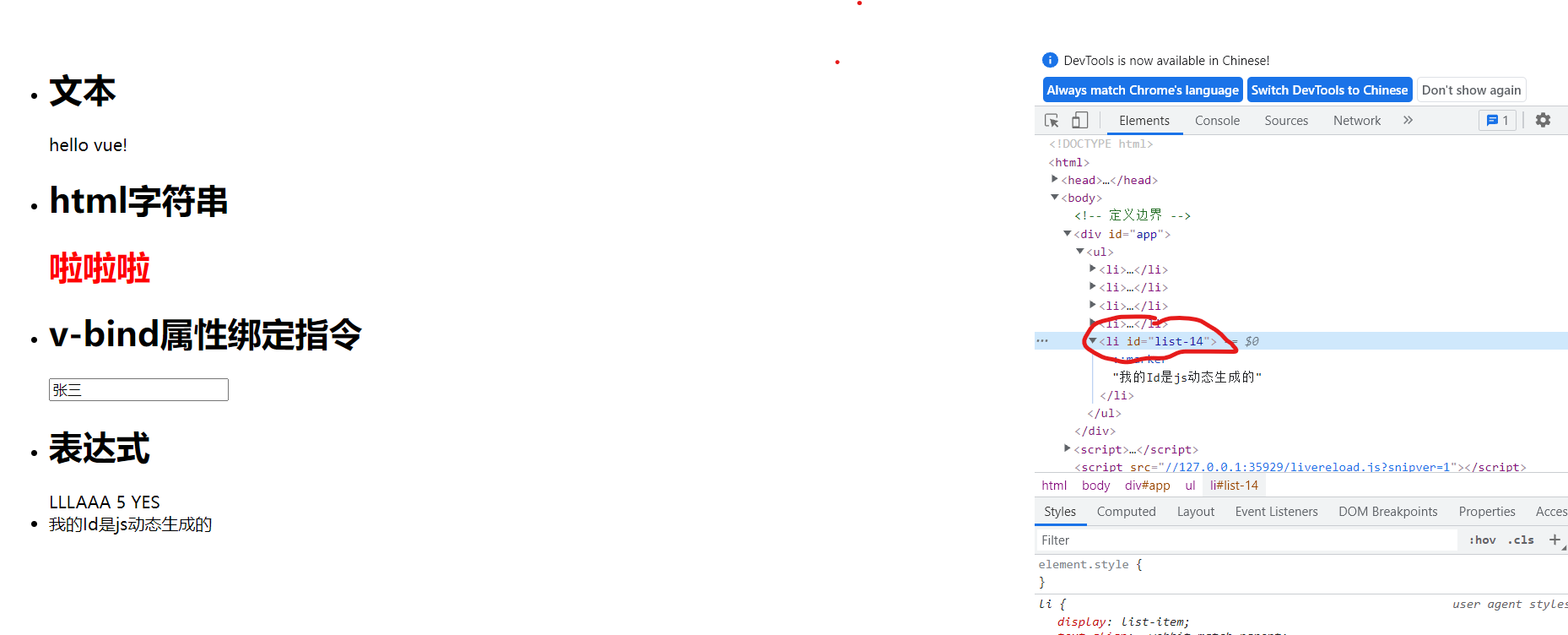Dismiss with Don't show again
Viewport: 1568px width, 635px height.
(1471, 90)
